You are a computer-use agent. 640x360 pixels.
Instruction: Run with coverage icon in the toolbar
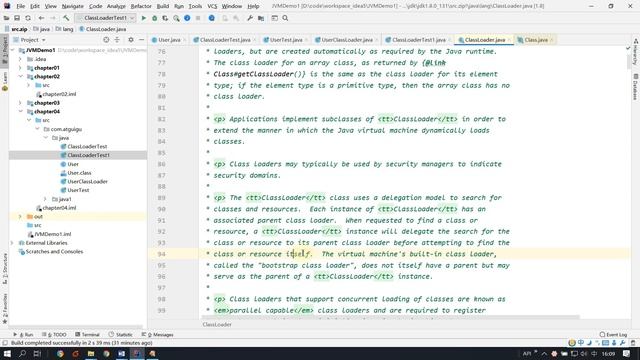tap(165, 18)
